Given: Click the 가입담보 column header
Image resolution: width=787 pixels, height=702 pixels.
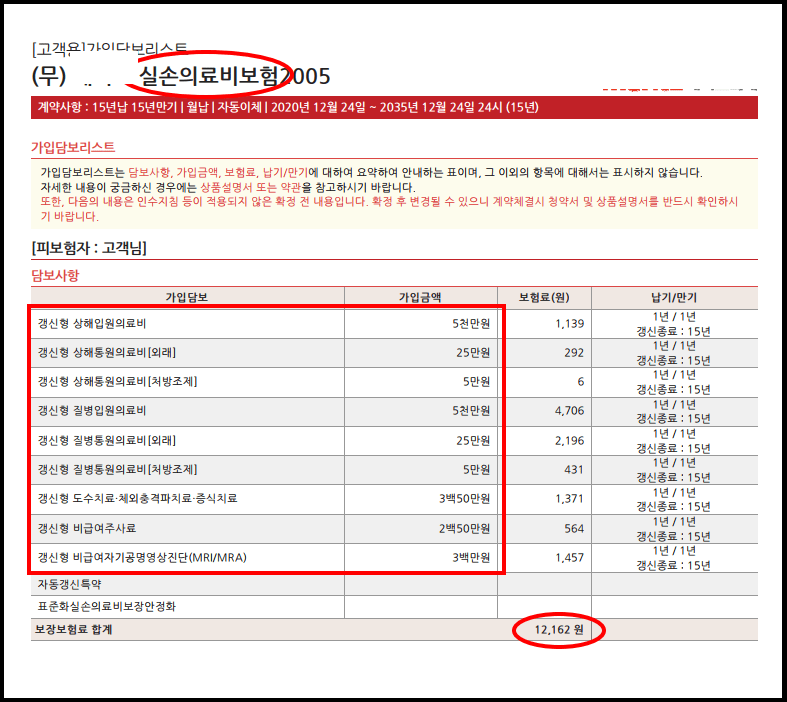Looking at the screenshot, I should pos(187,297).
